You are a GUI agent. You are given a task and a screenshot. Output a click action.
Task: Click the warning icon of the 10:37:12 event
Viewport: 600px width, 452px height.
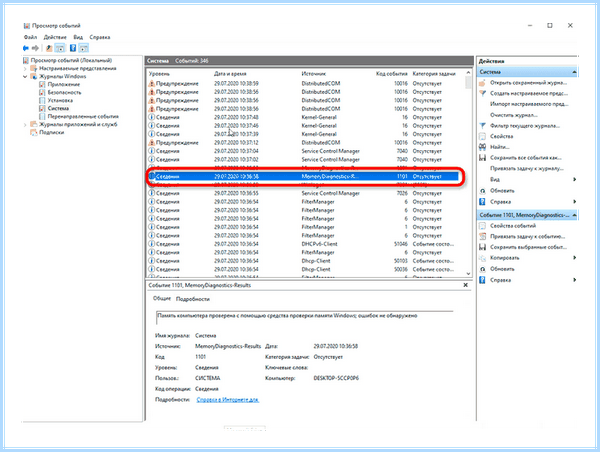coord(152,142)
